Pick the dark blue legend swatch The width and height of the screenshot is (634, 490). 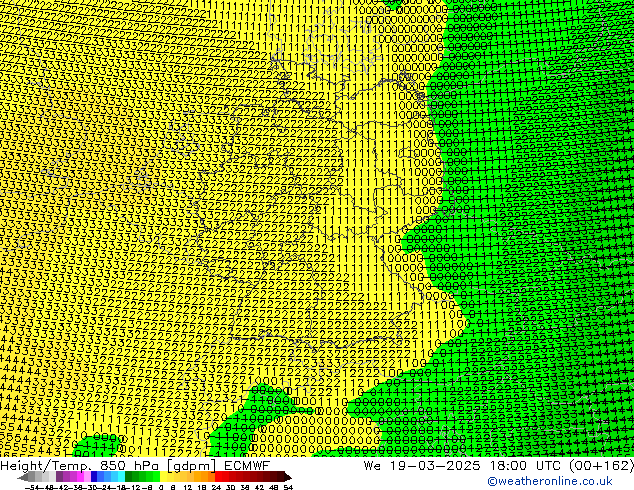coord(94,477)
